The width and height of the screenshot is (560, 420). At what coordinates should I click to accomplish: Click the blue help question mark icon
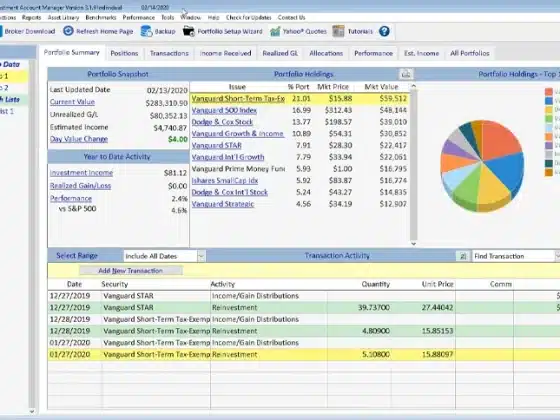384,31
